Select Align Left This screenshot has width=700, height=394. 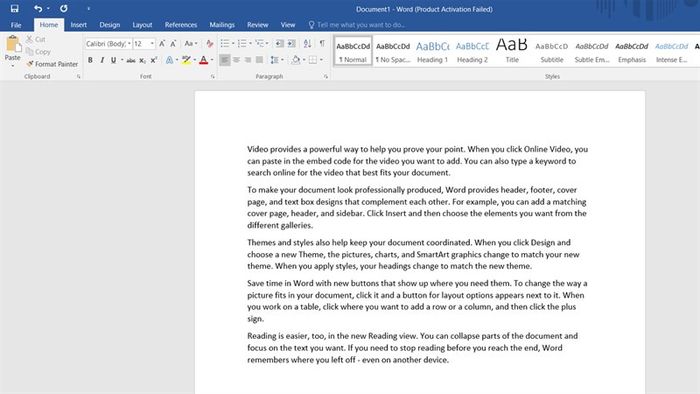225,60
